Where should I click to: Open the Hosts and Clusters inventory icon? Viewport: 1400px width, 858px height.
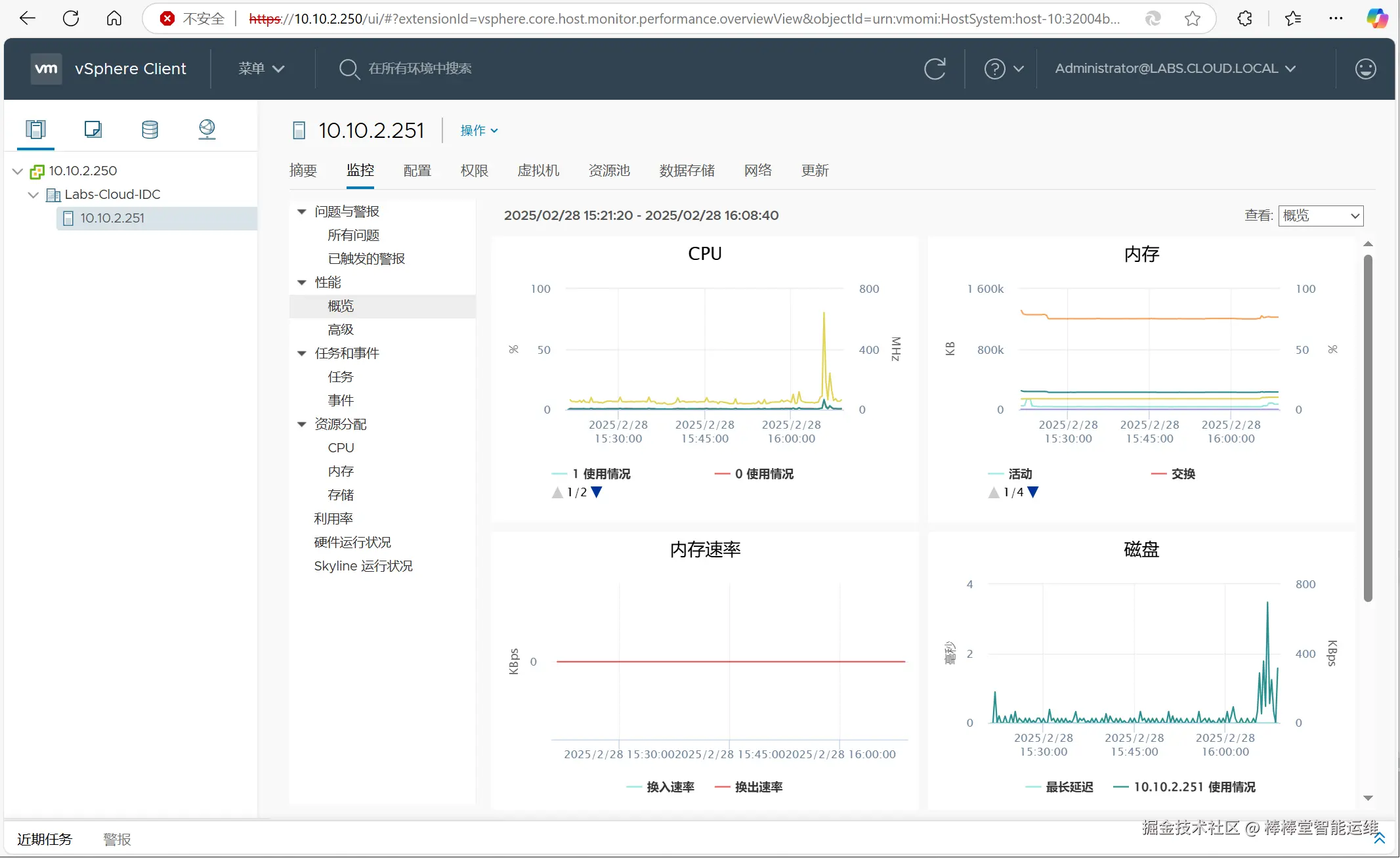coord(35,129)
